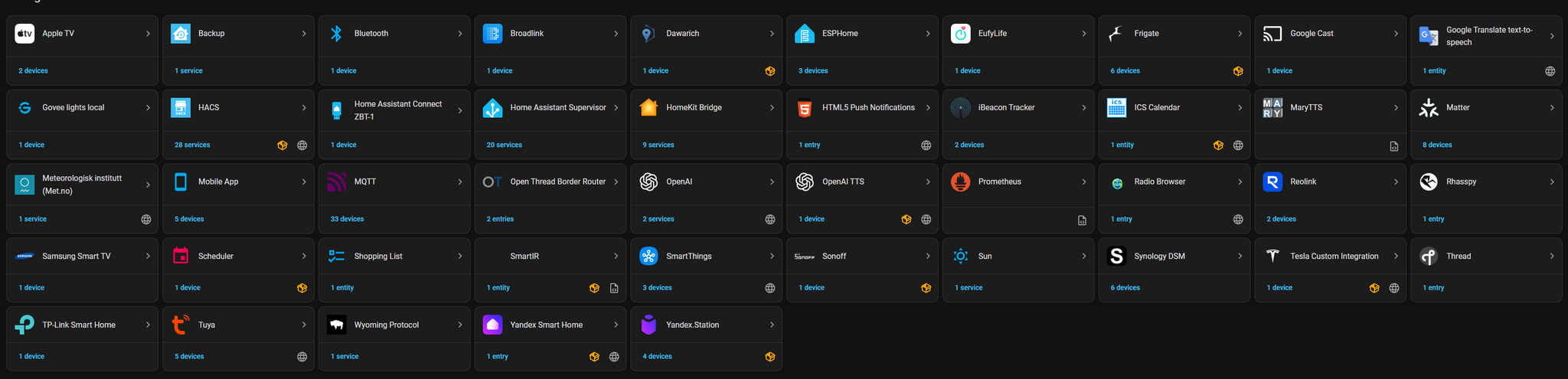Click the Bluetooth integration icon
Viewport: 1568px width, 379px height.
[336, 34]
